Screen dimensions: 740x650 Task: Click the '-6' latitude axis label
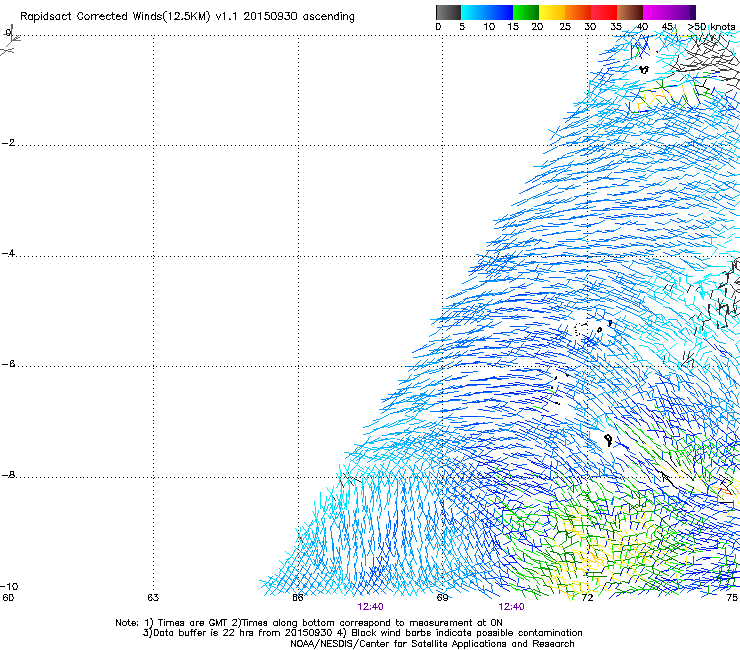click(x=8, y=364)
